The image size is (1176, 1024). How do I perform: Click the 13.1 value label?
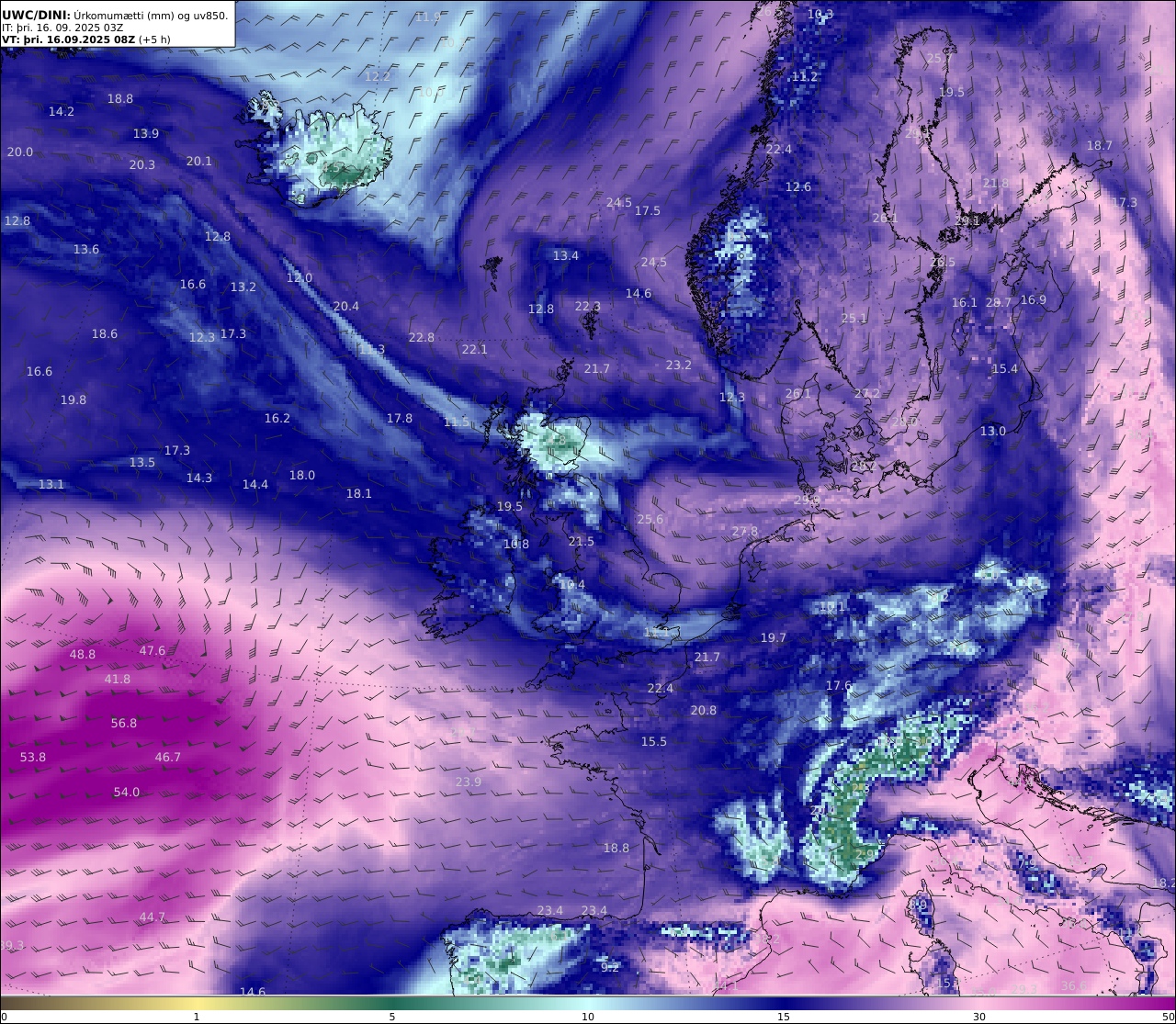[51, 485]
